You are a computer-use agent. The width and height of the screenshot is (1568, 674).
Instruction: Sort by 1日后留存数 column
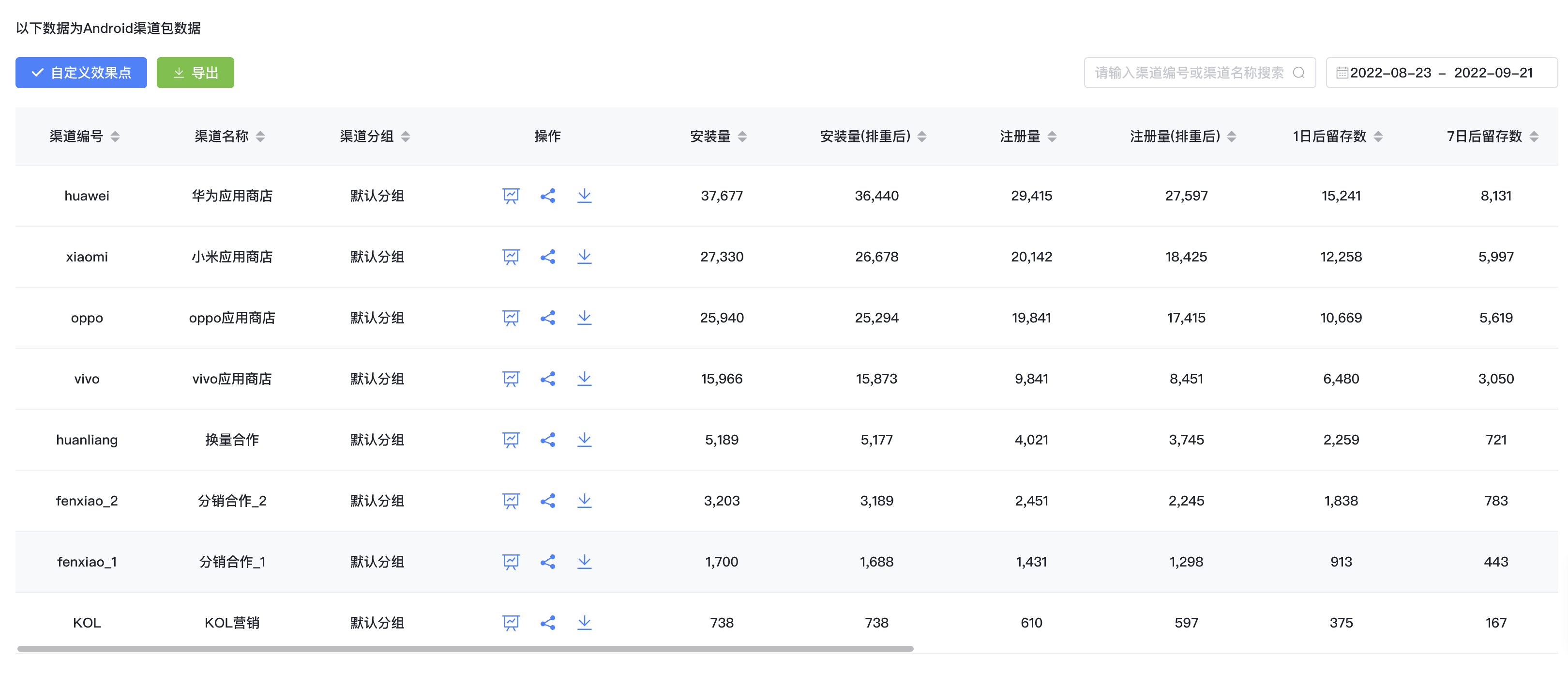1378,137
